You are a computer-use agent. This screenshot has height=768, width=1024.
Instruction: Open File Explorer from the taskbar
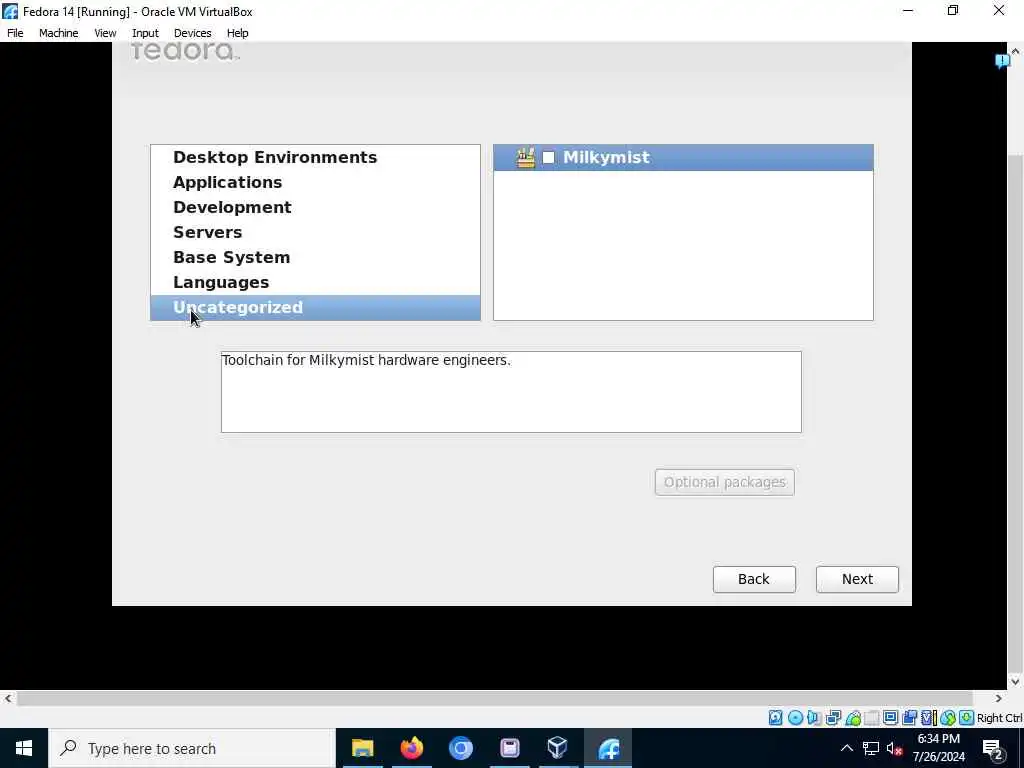pyautogui.click(x=362, y=748)
